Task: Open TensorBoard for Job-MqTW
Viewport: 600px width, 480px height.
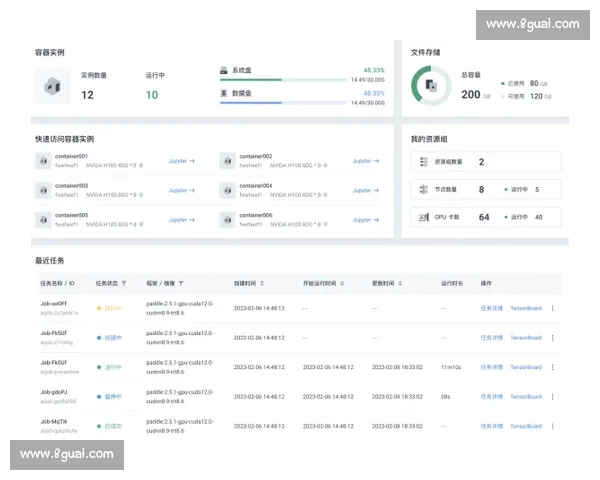Action: click(526, 426)
